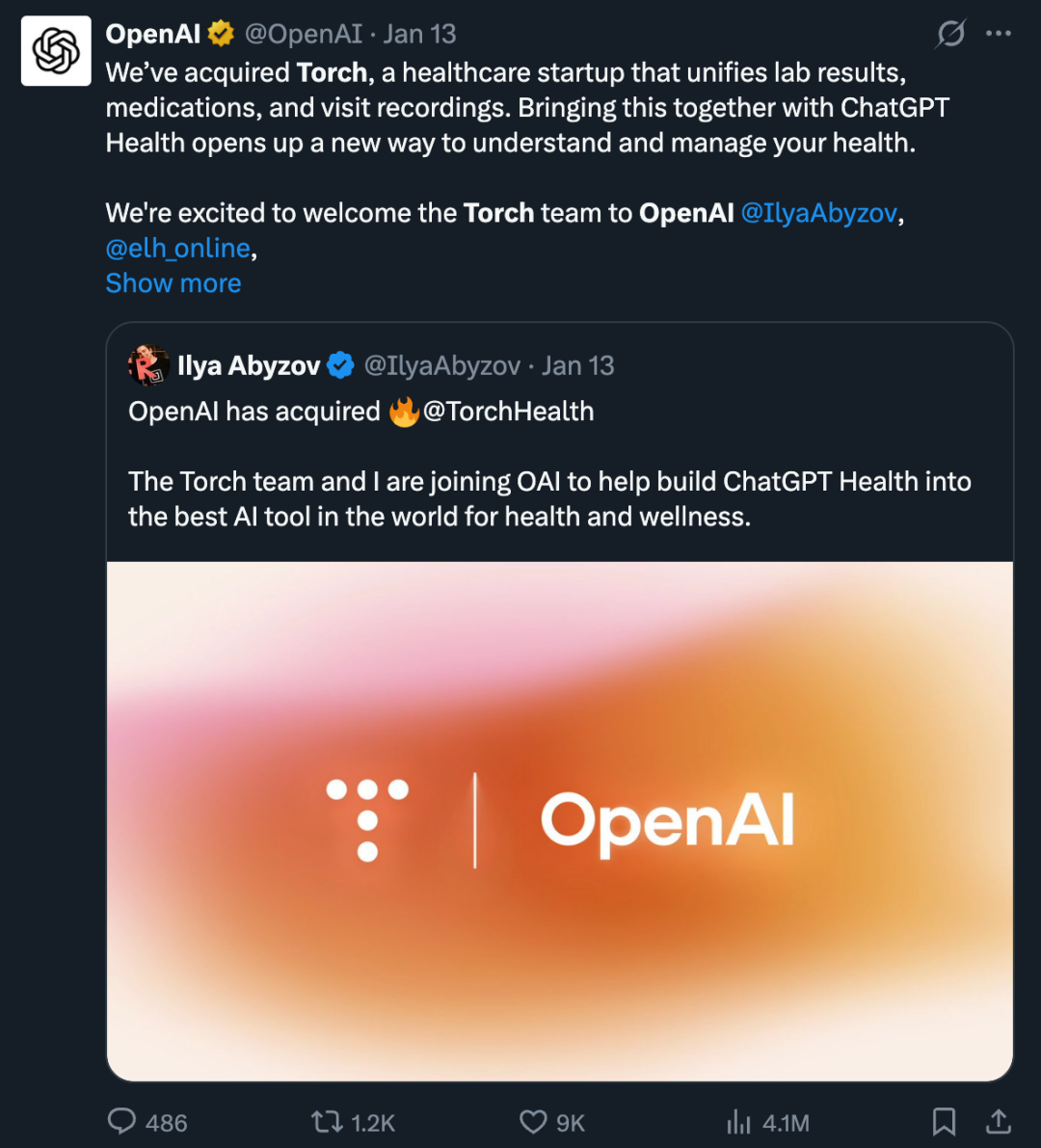Screen dimensions: 1041x1148
Task: Expand the tweet with Show more
Action: (173, 282)
